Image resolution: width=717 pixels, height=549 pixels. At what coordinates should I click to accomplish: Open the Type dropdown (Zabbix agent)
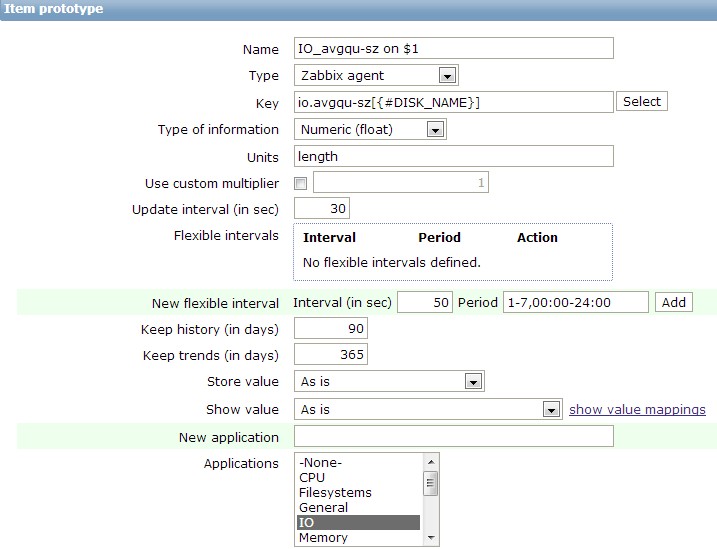pyautogui.click(x=376, y=75)
